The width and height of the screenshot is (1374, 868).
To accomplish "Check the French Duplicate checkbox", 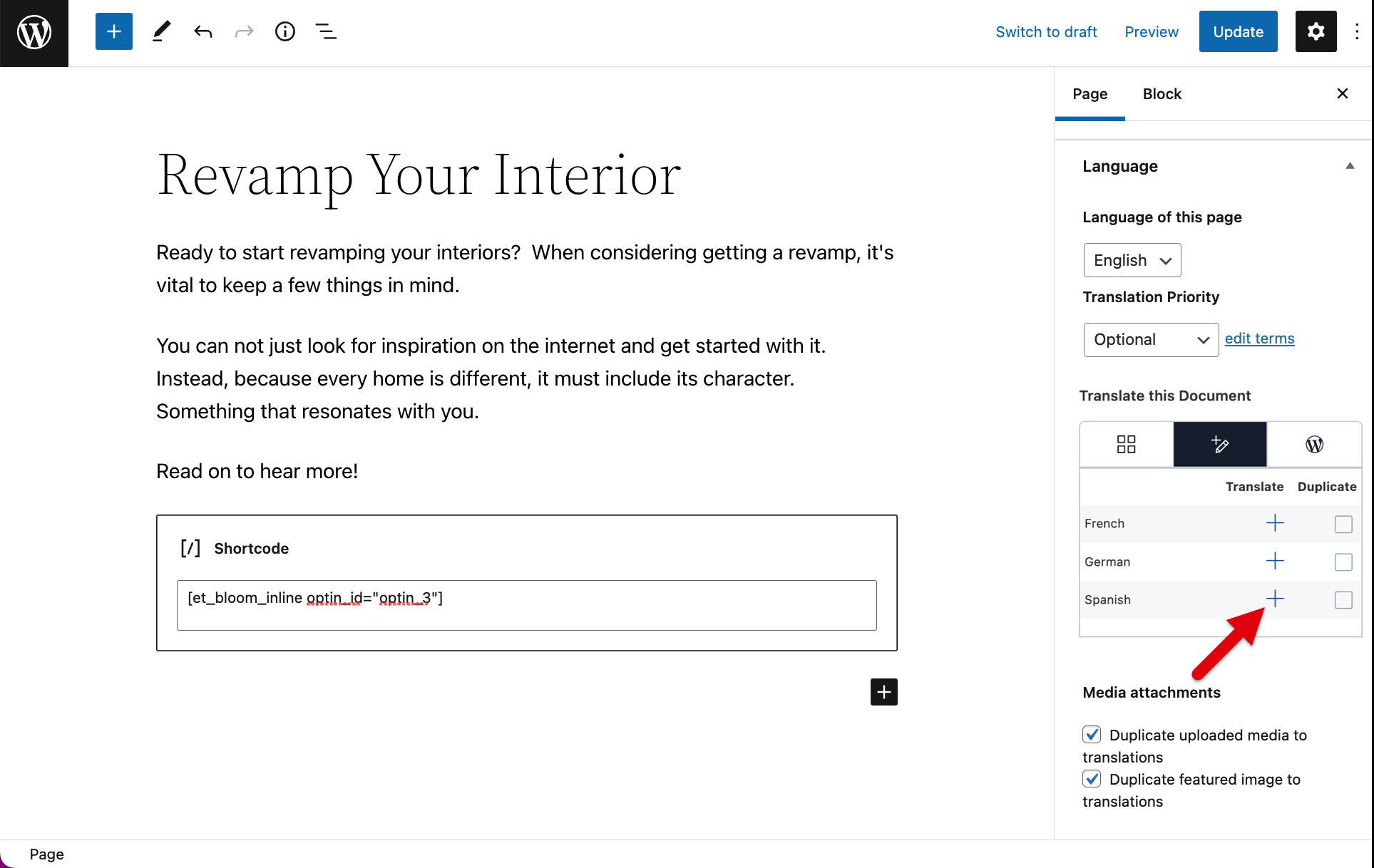I will coord(1343,524).
